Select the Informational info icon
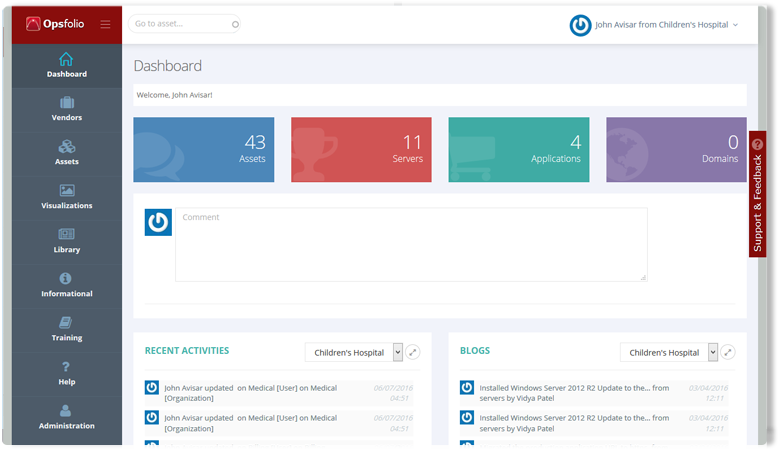The width and height of the screenshot is (780, 450). coord(66,278)
